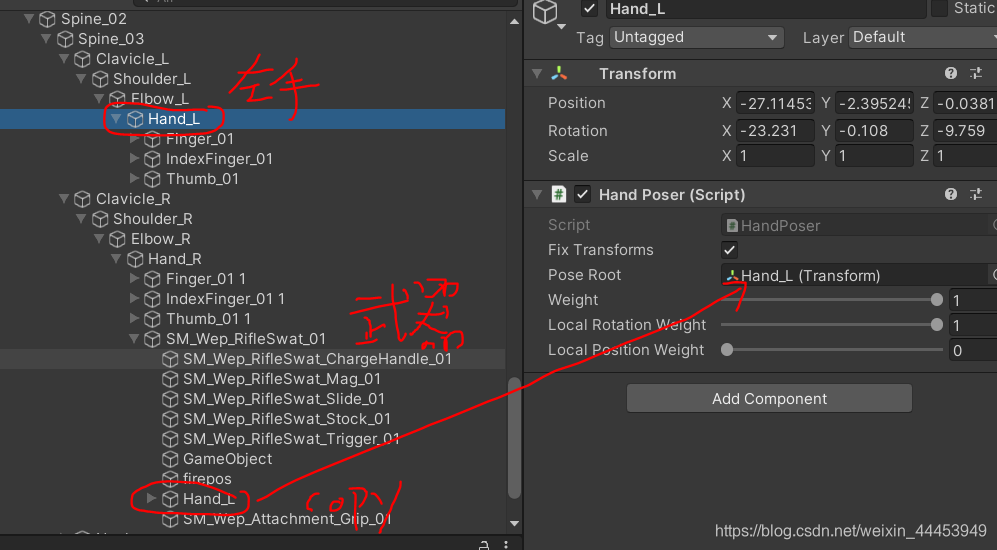
Task: Click the Shoulder_R cube icon
Action: pos(100,219)
